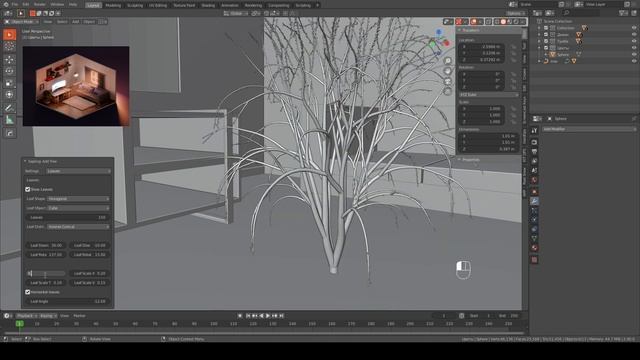Click the viewport pan hand icon
The width and height of the screenshot is (640, 360).
448,71
